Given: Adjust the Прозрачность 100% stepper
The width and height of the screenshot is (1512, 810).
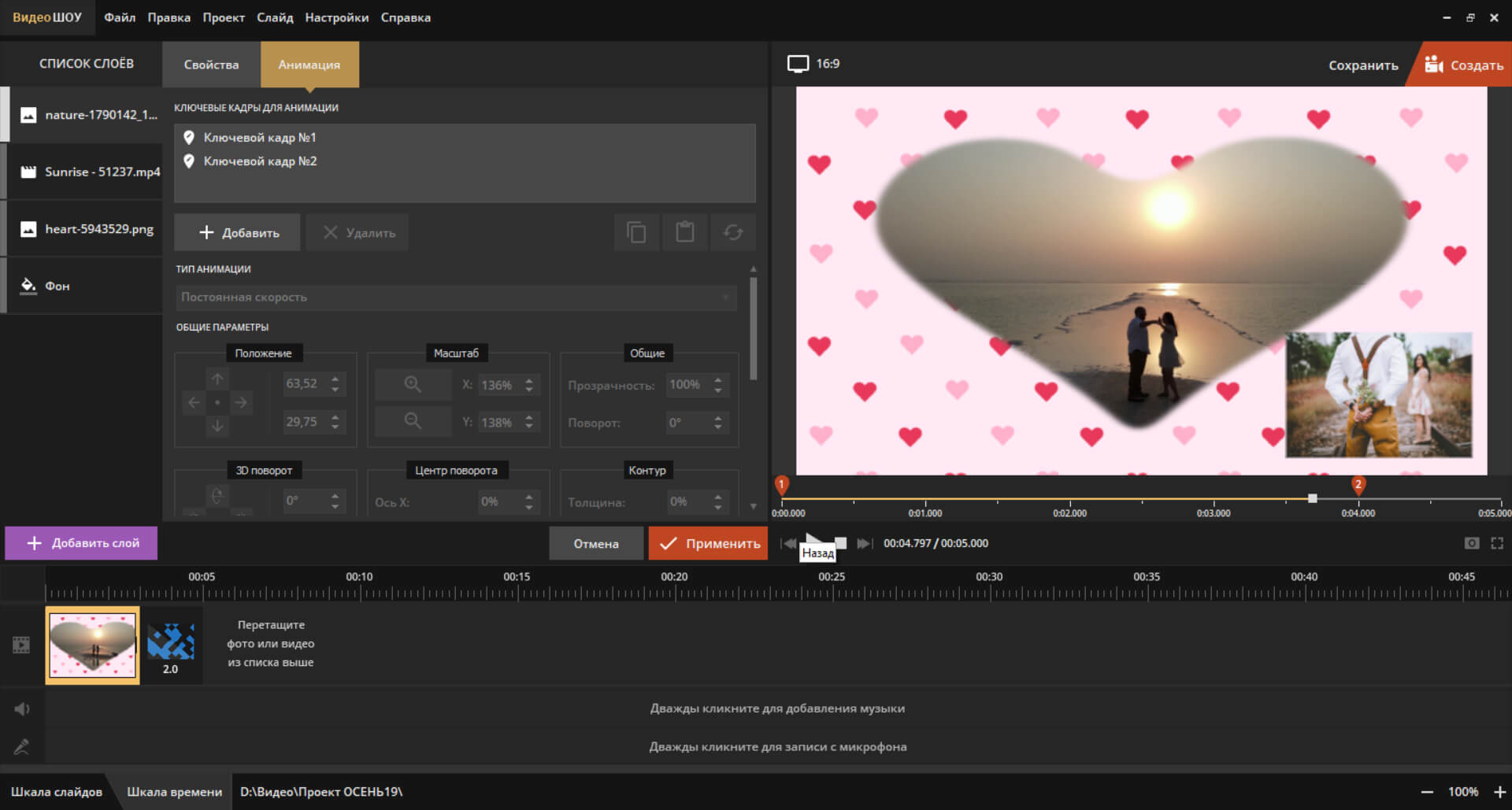Looking at the screenshot, I should pos(718,385).
